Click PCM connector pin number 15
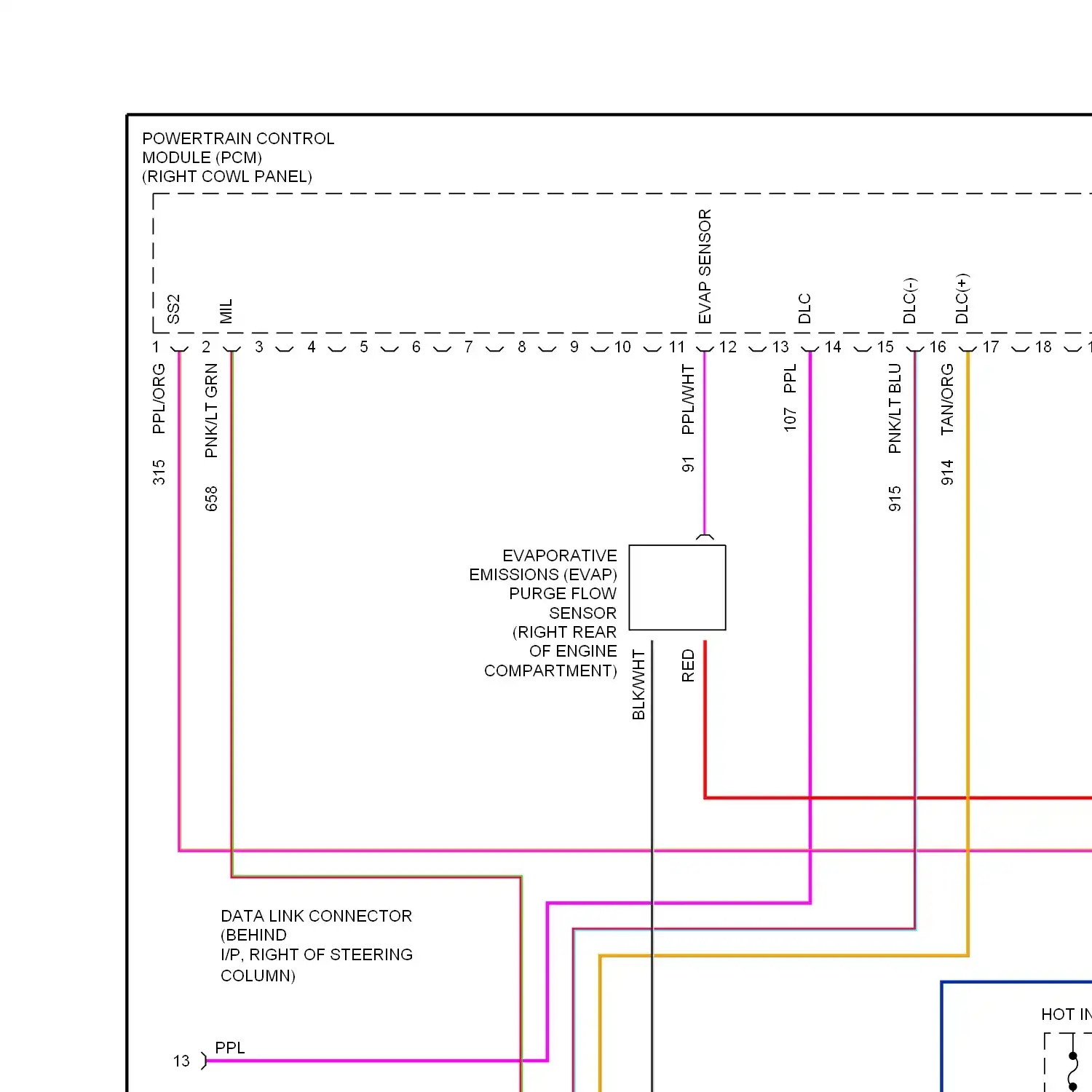This screenshot has height=1092, width=1092. [885, 347]
